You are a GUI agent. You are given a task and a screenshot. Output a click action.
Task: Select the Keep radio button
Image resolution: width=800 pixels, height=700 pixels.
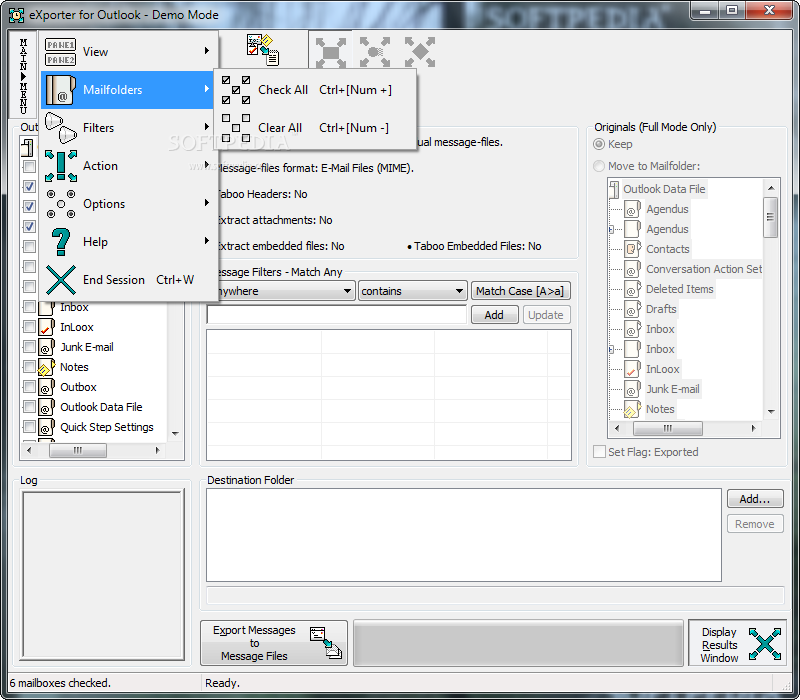coord(599,144)
